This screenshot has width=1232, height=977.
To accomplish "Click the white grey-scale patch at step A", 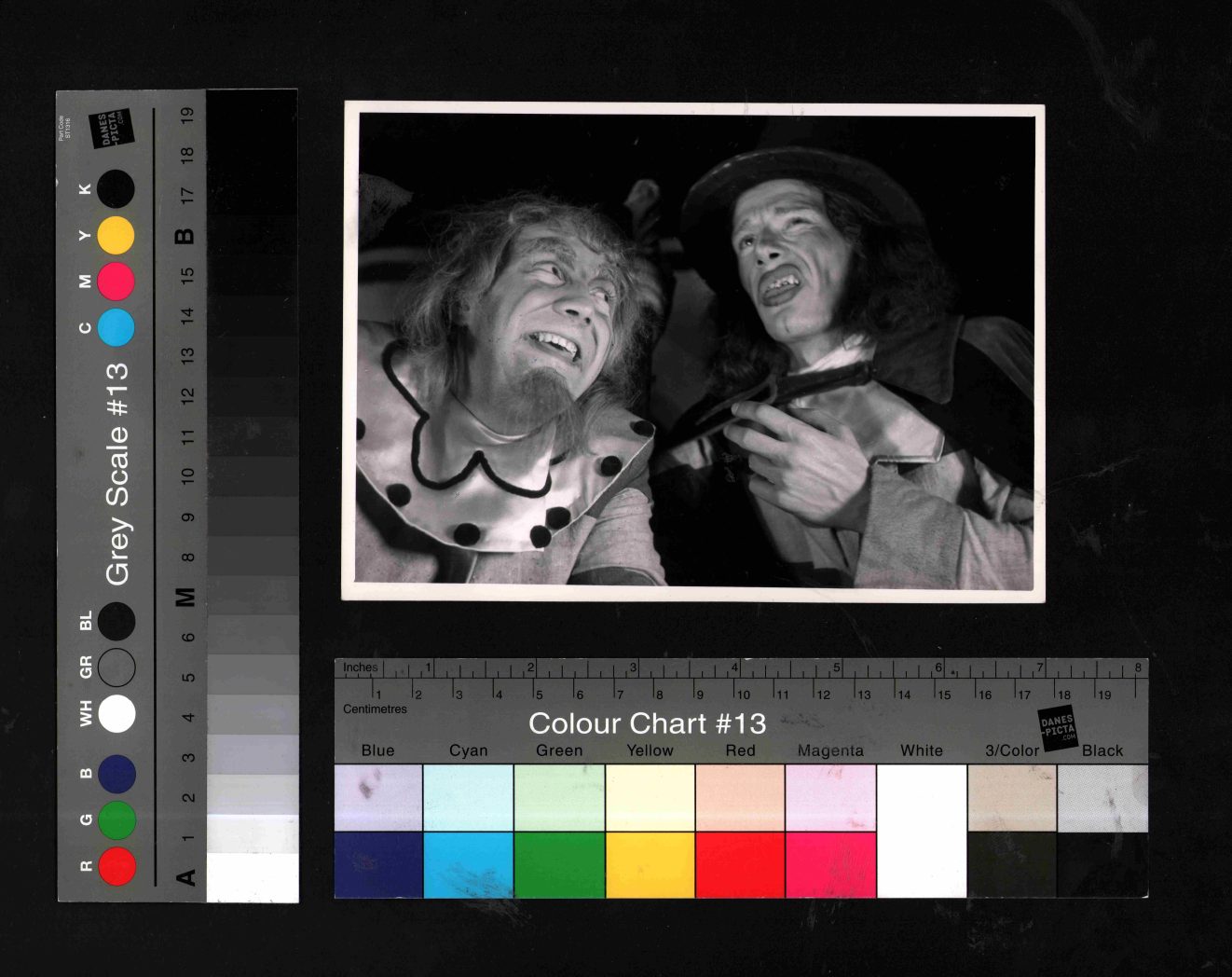I will click(253, 877).
